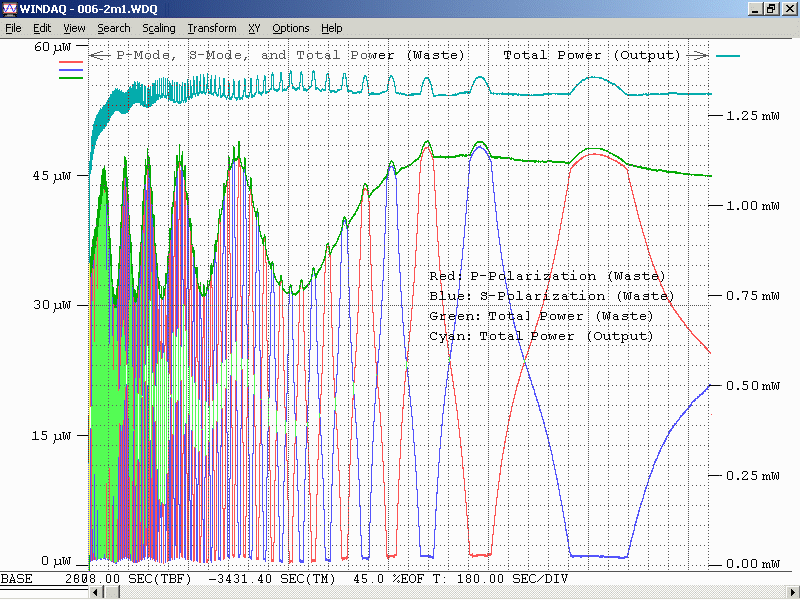Image resolution: width=800 pixels, height=600 pixels.
Task: Click the green legend line at top left
Action: (x=72, y=76)
